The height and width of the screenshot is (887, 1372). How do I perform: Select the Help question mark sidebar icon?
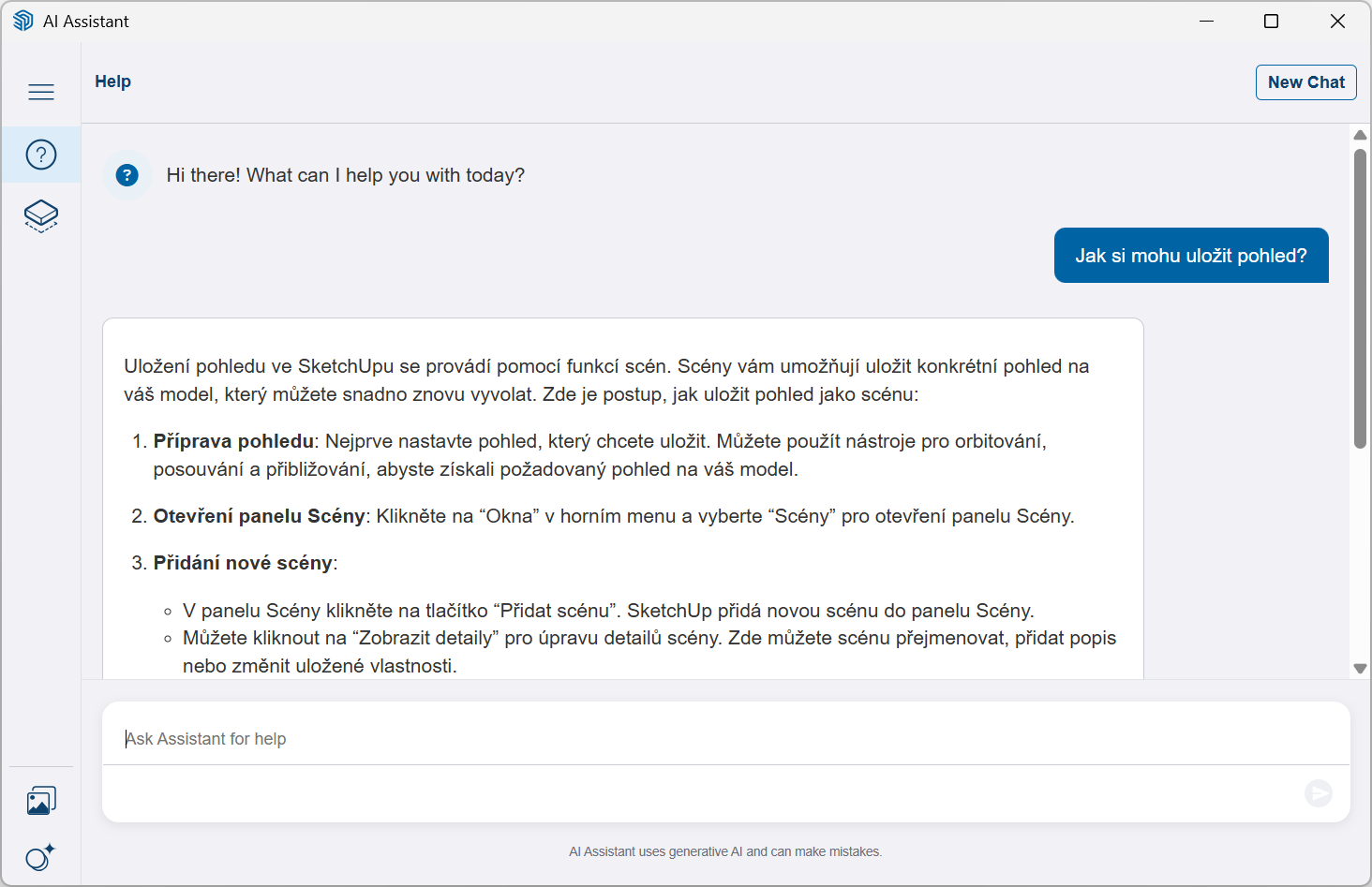pyautogui.click(x=41, y=155)
